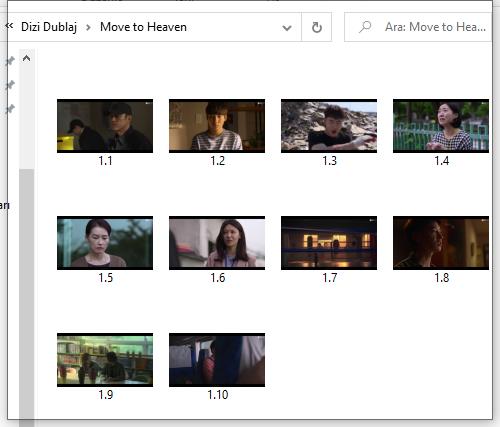The width and height of the screenshot is (500, 427).
Task: Click file name label 1.7
Action: [x=330, y=278]
